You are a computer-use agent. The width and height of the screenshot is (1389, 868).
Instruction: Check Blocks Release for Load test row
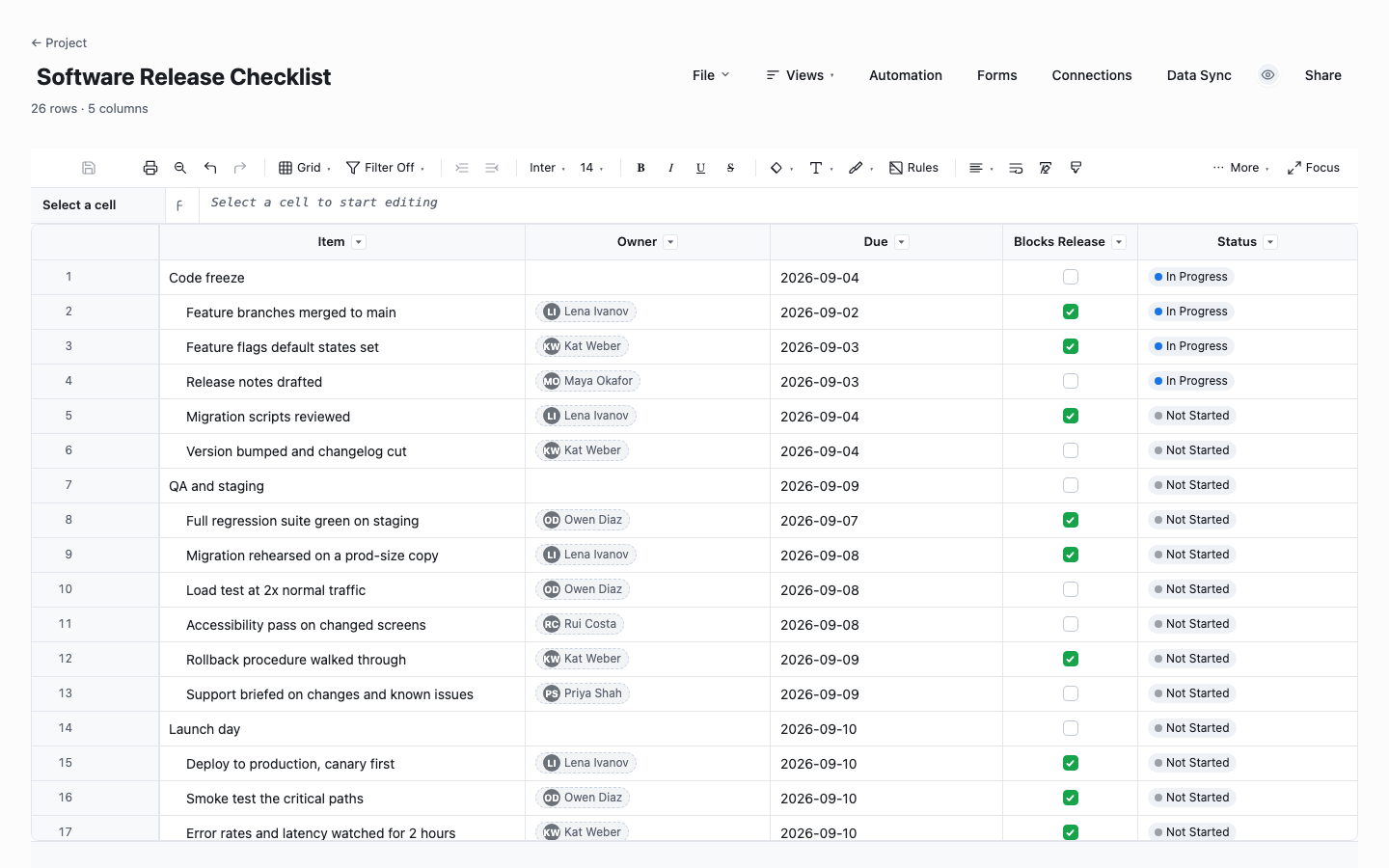(x=1071, y=589)
